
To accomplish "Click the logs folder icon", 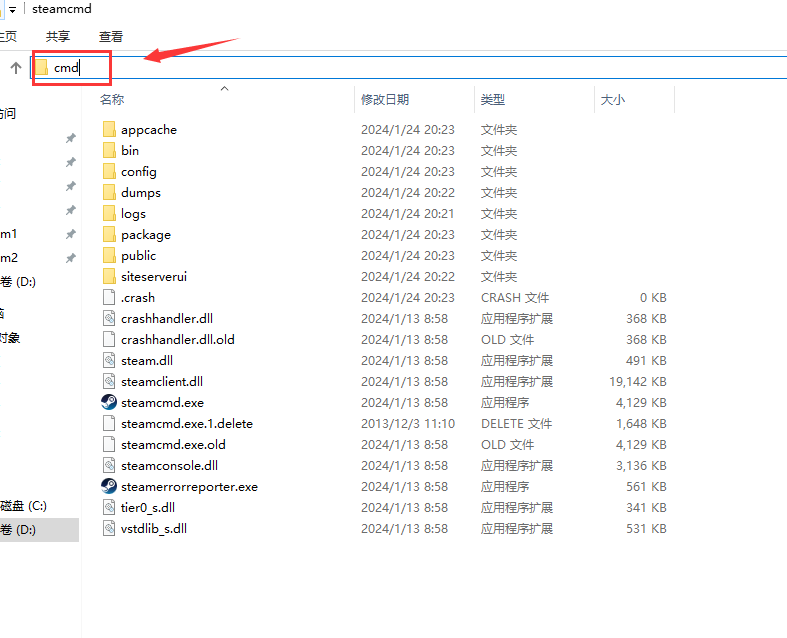I will (109, 213).
